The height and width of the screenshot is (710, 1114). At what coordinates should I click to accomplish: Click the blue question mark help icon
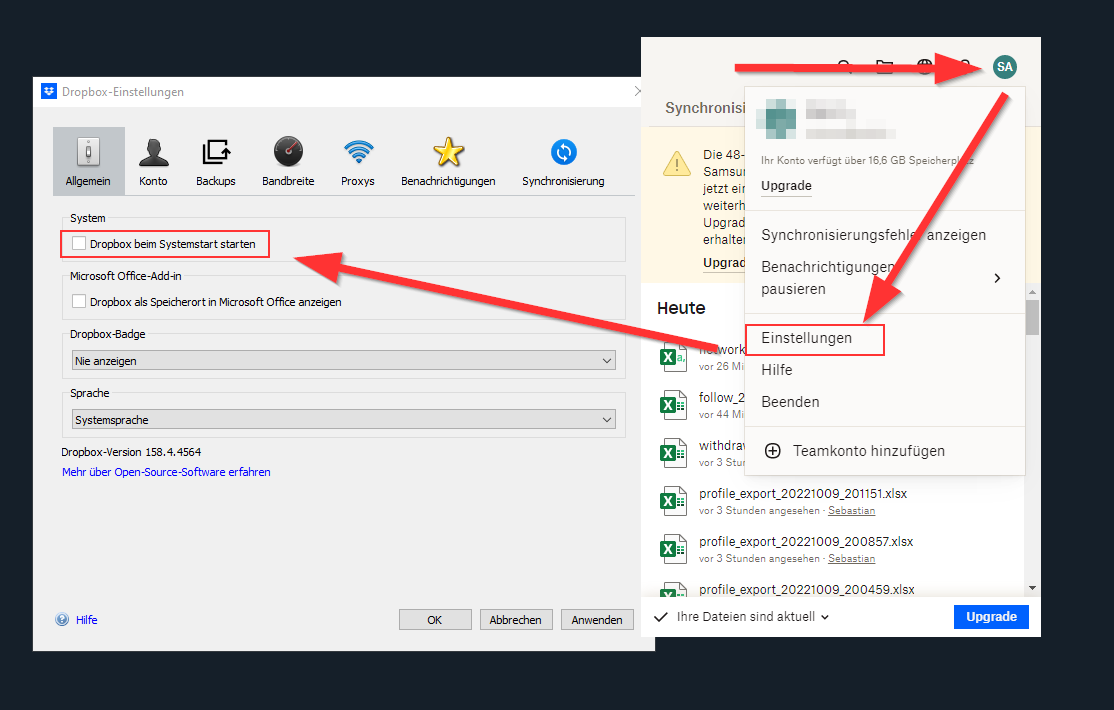[x=62, y=620]
